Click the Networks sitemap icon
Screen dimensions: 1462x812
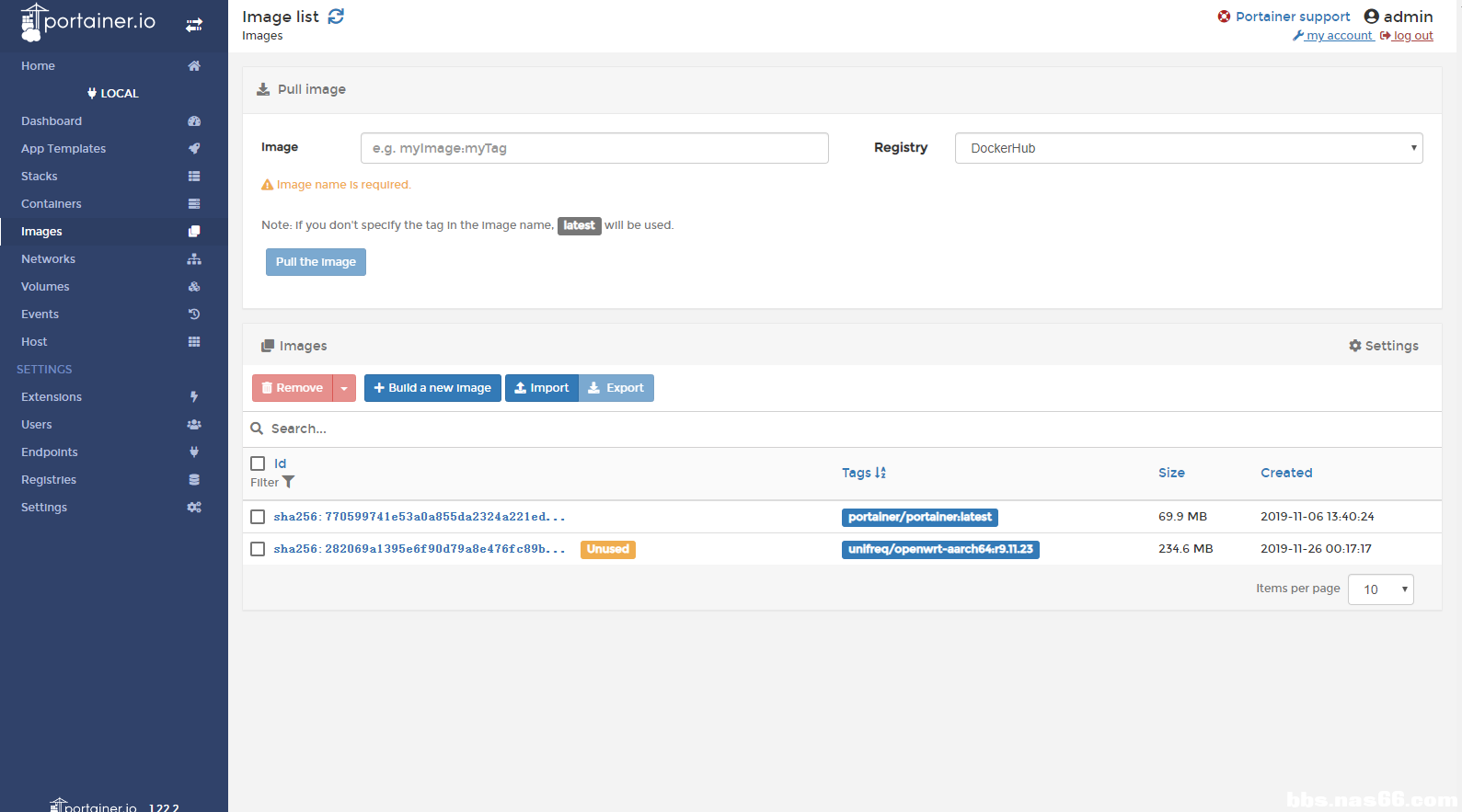194,259
